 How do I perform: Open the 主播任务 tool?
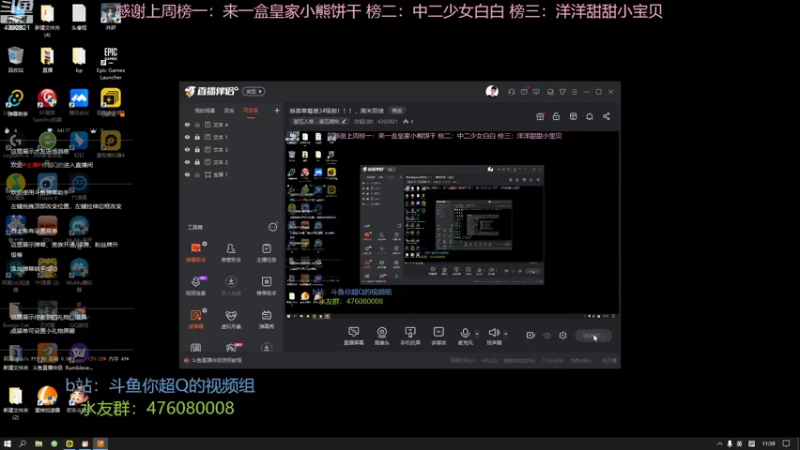point(266,252)
